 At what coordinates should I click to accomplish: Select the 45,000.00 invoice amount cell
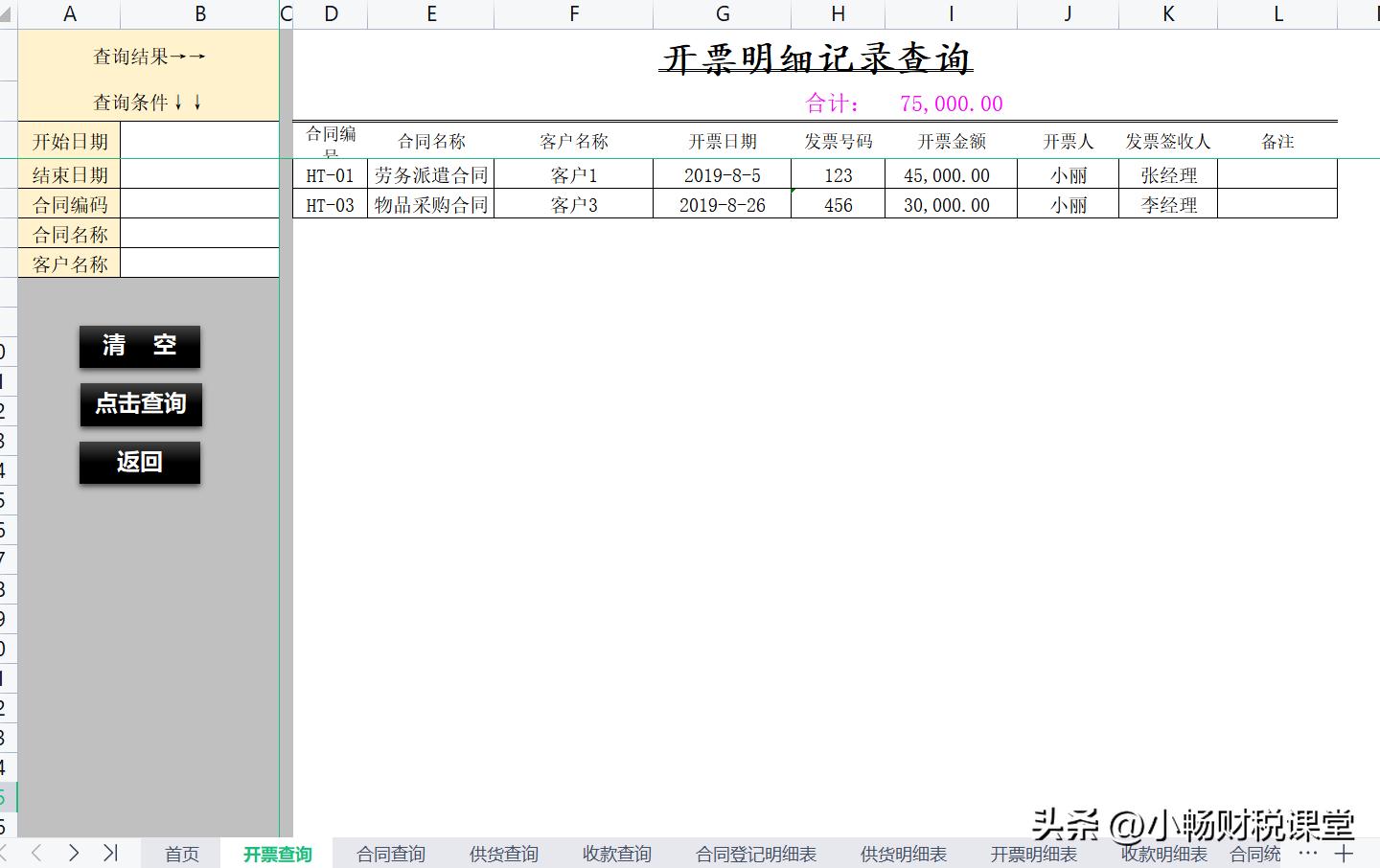951,174
